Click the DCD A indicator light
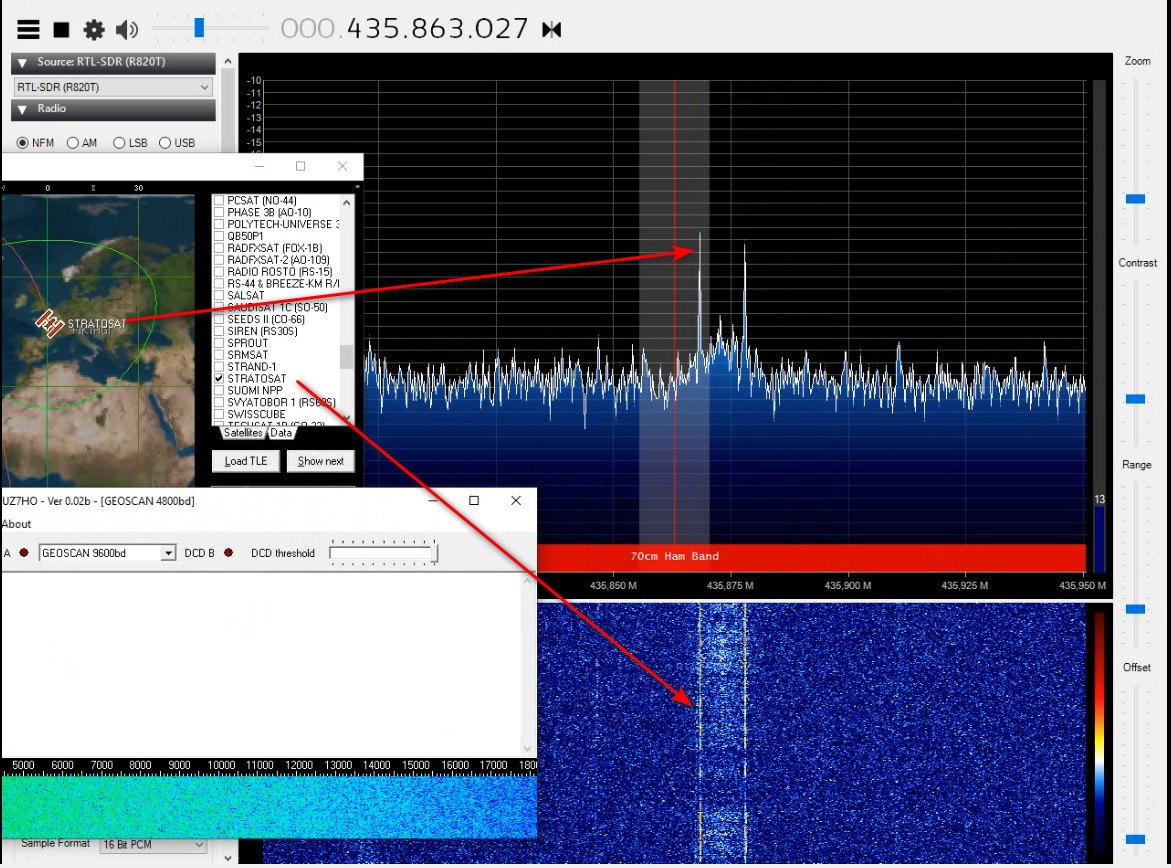The height and width of the screenshot is (868, 1171). click(24, 553)
